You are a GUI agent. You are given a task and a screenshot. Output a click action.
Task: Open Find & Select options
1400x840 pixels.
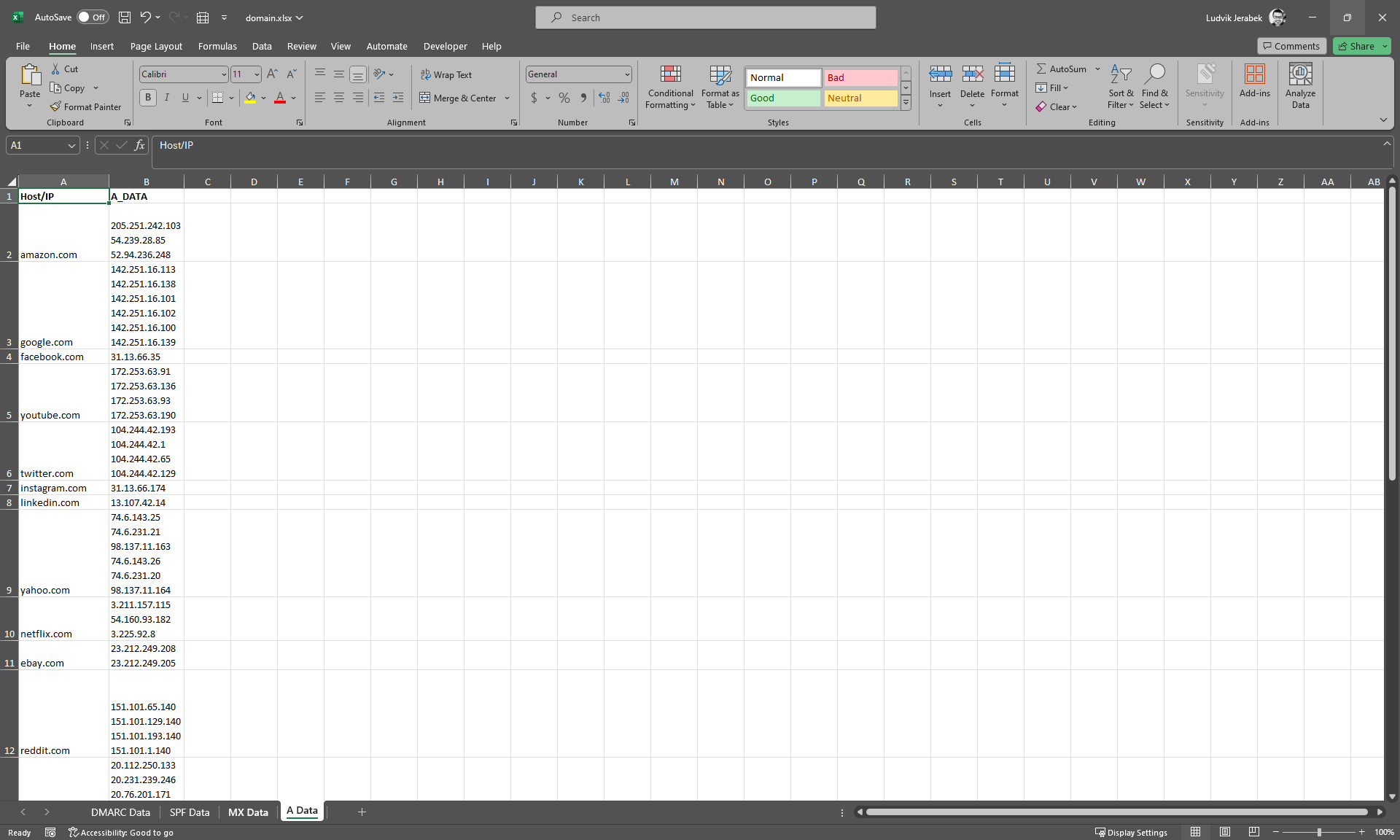click(x=1155, y=87)
